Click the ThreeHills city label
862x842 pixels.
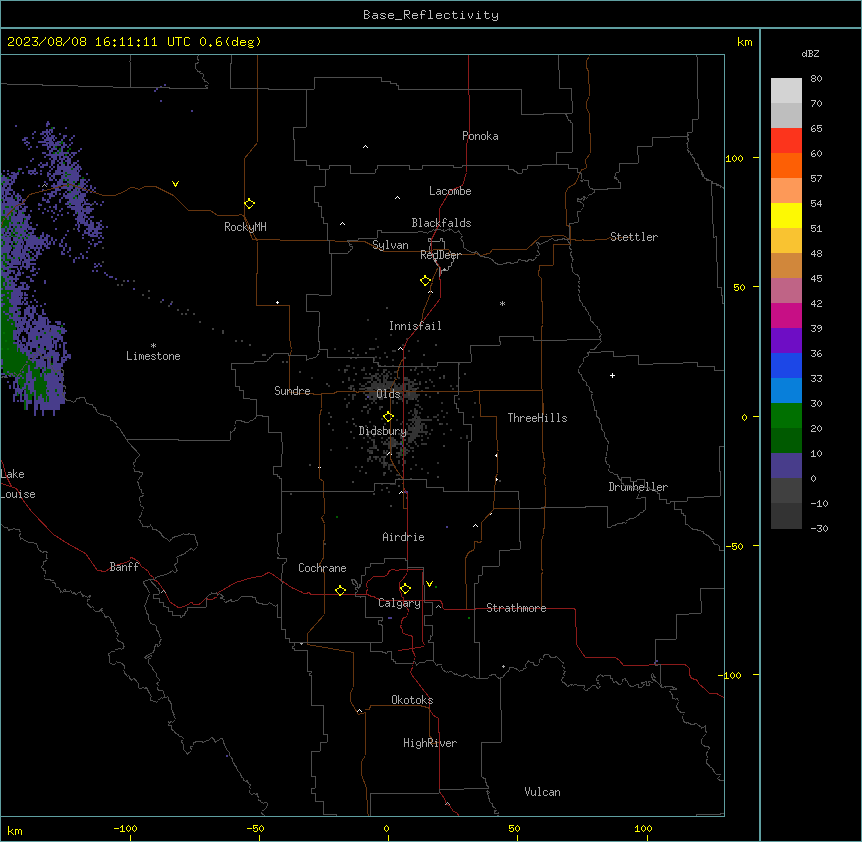(537, 418)
